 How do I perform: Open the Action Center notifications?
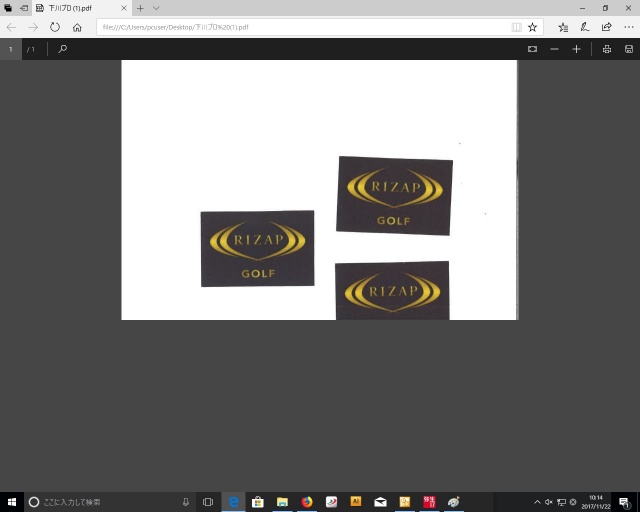624,502
